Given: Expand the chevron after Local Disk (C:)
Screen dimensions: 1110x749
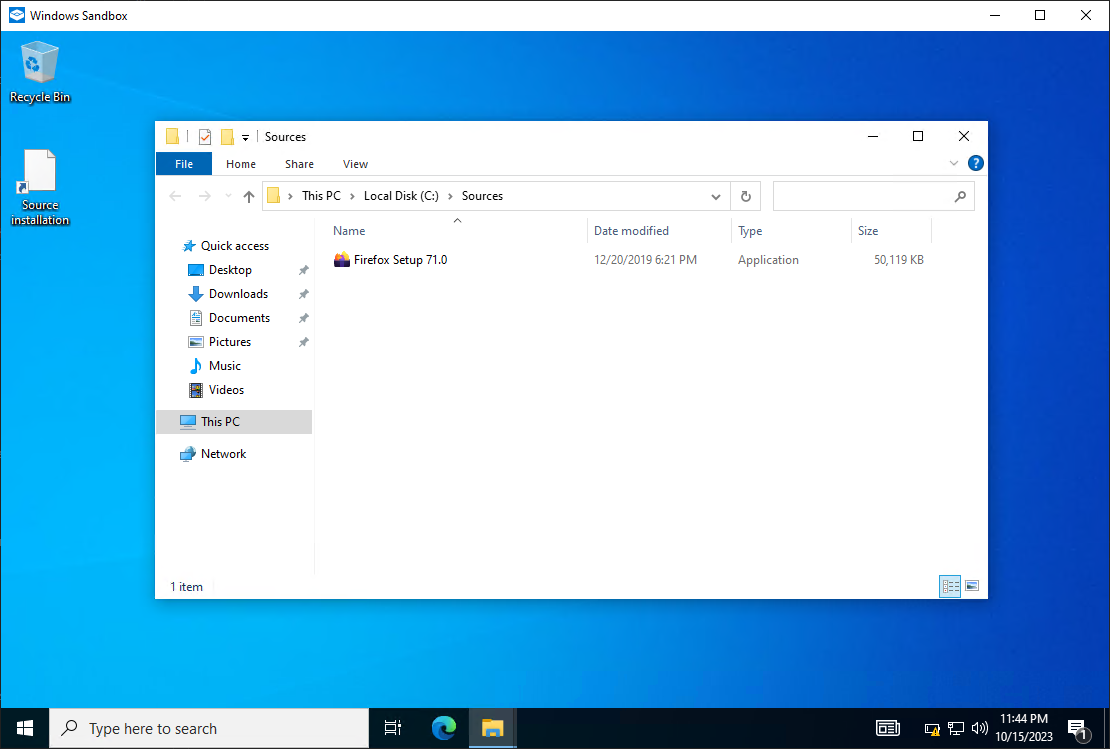Looking at the screenshot, I should pos(450,196).
